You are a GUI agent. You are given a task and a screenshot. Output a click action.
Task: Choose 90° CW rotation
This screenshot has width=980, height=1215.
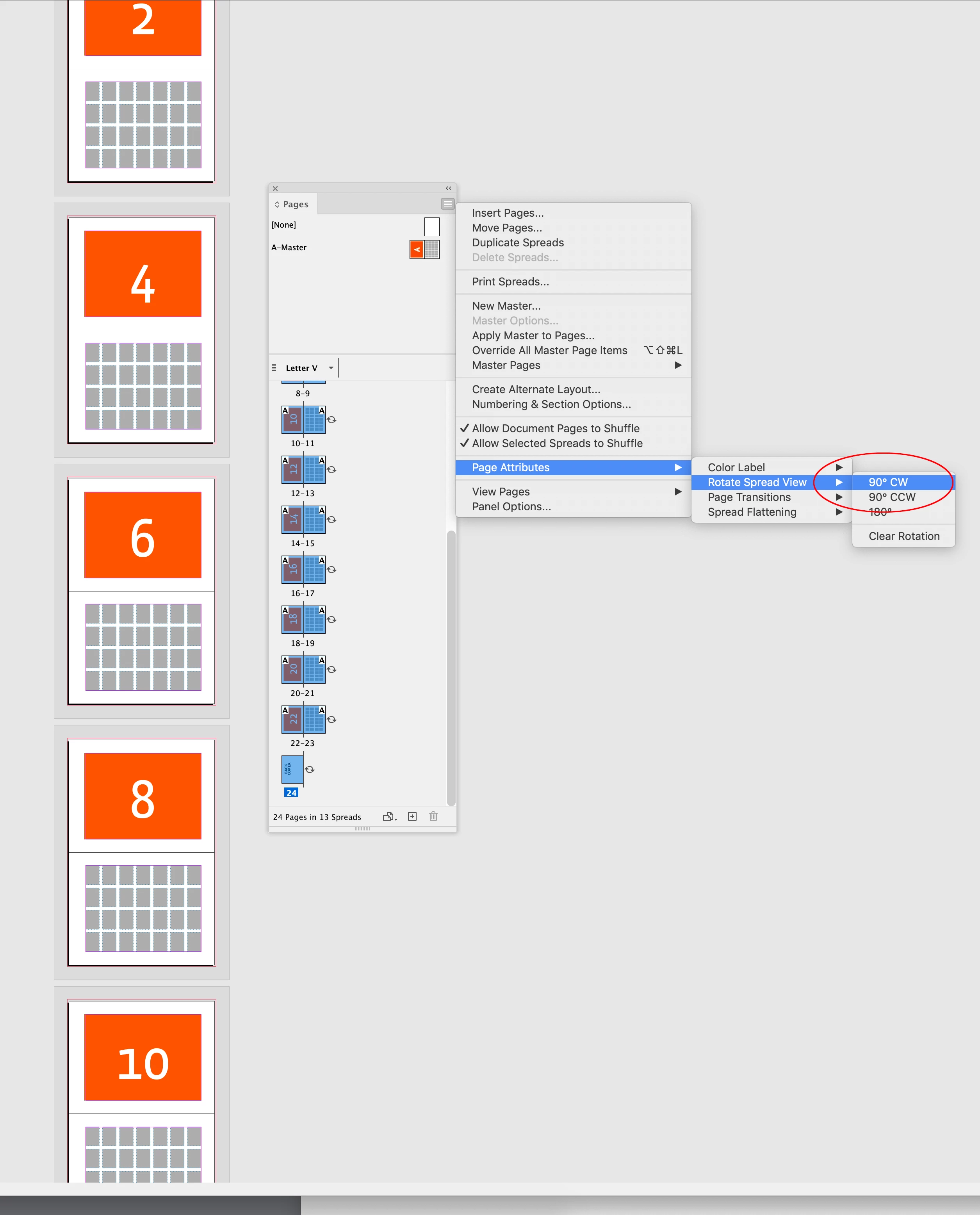(888, 482)
